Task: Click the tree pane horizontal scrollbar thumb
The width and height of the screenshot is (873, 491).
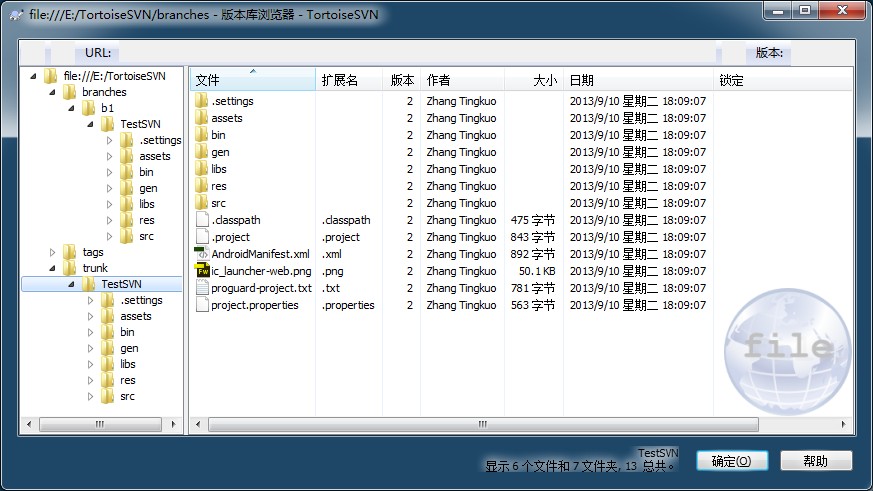Action: tap(100, 424)
